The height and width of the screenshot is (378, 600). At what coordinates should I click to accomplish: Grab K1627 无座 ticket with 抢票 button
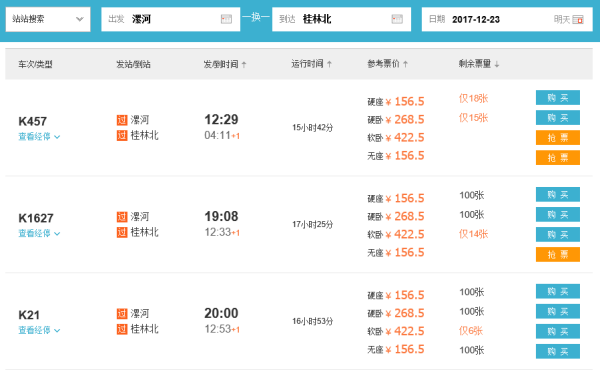point(558,254)
